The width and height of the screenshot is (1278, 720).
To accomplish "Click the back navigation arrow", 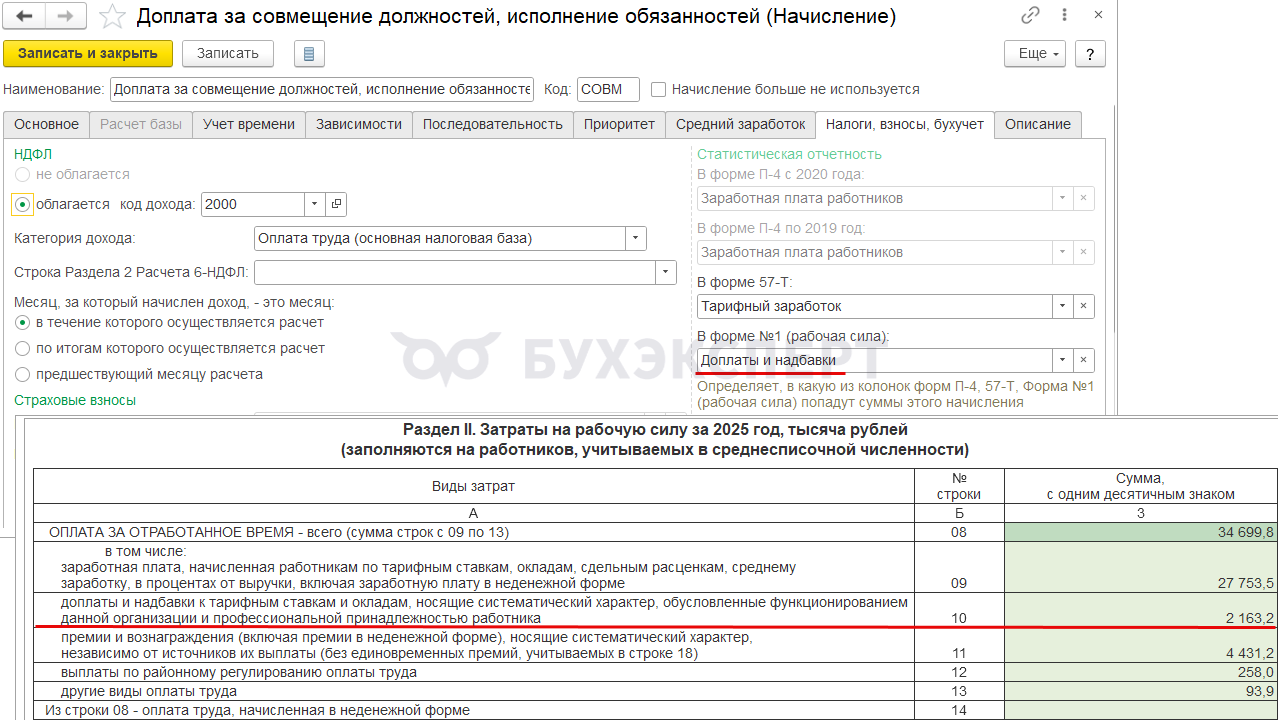I will 25,16.
